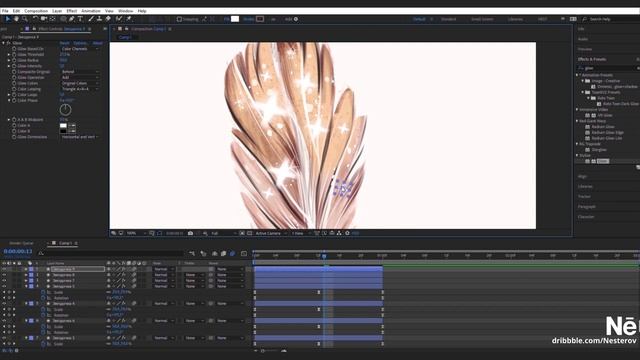This screenshot has height=360, width=640.
Task: Open the Effect menu
Action: [71, 11]
